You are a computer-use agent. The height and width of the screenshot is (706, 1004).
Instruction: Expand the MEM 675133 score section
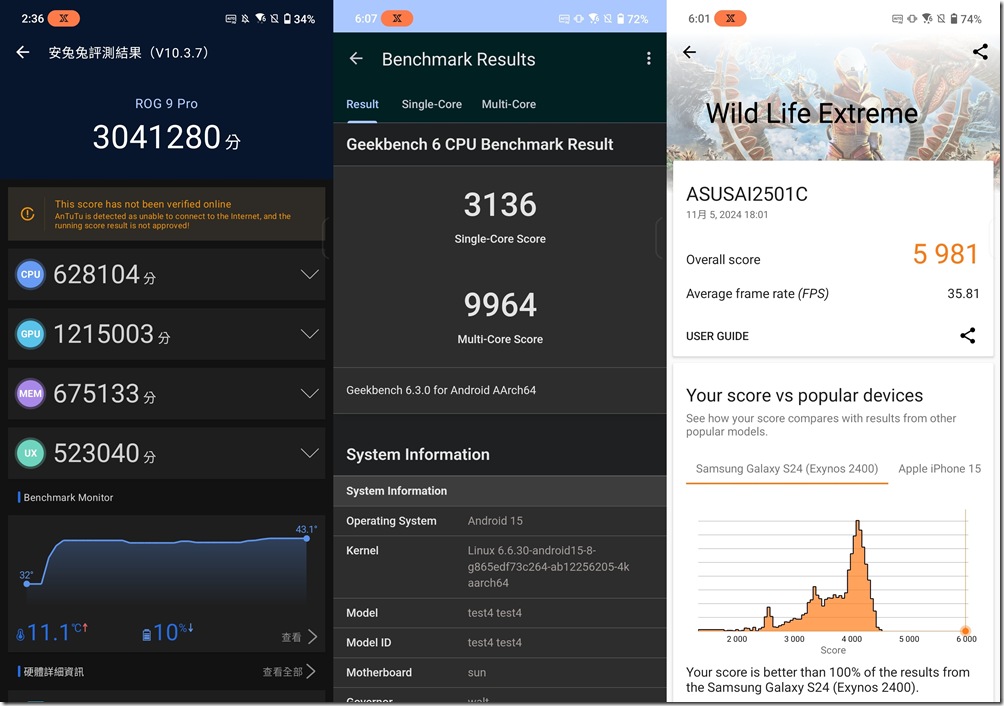(x=309, y=394)
